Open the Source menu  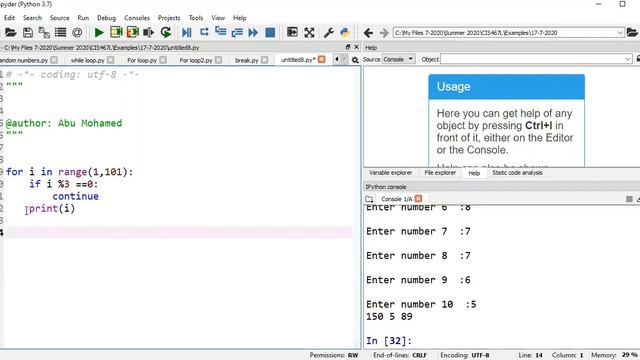tap(60, 18)
